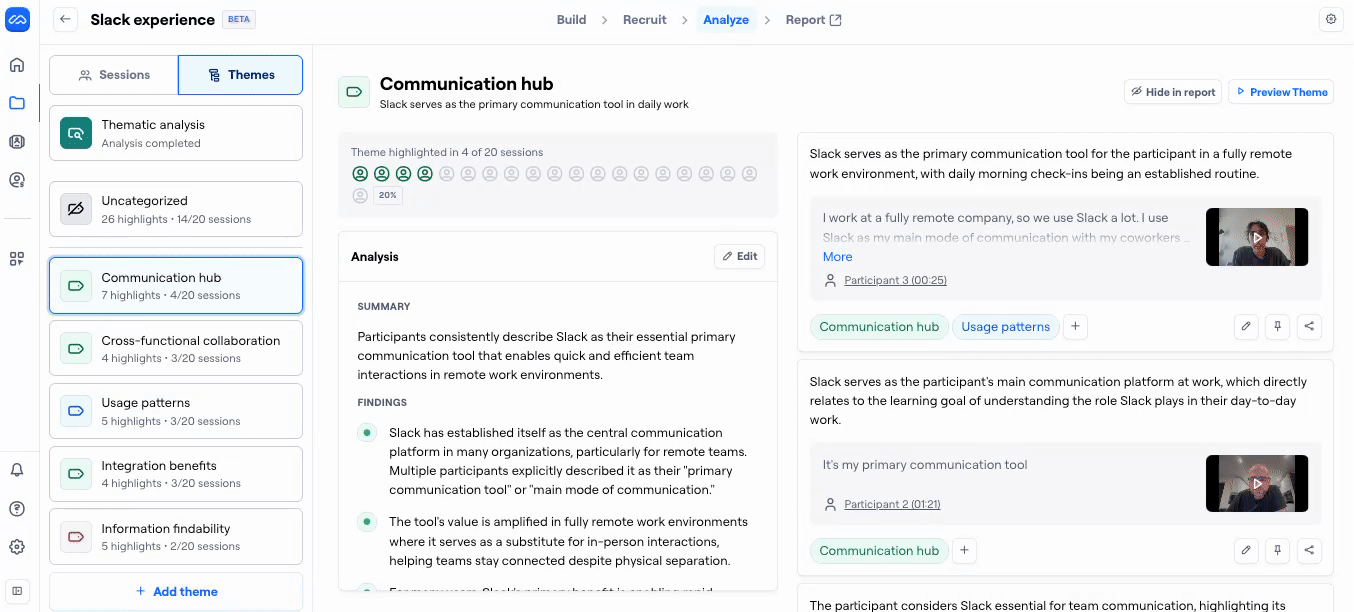This screenshot has width=1354, height=612.
Task: Edit the Participant 2 highlight with pencil icon
Action: pyautogui.click(x=1246, y=550)
